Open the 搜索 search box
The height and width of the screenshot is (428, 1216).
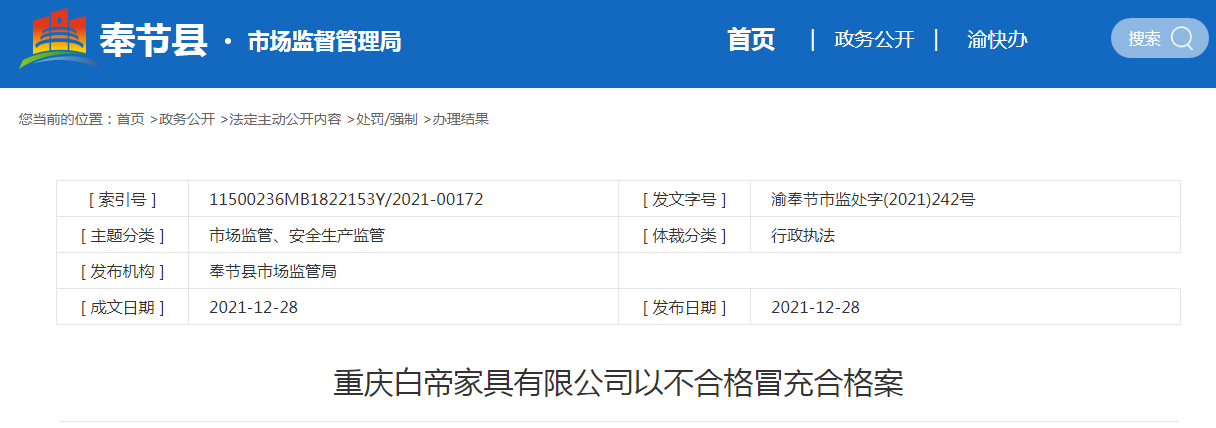(1159, 39)
